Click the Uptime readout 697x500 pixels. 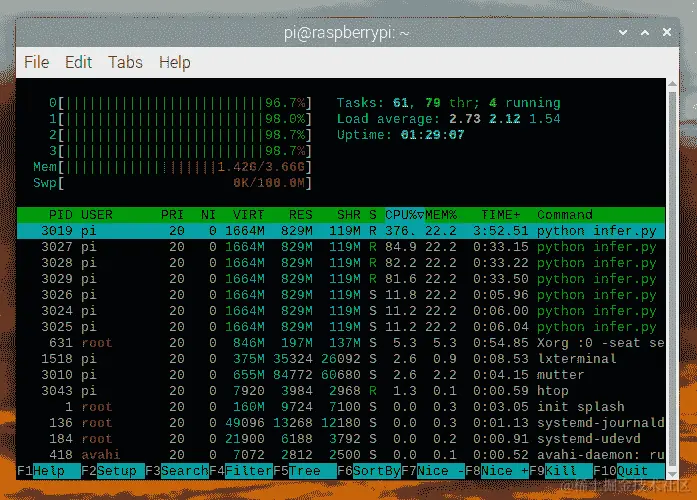(x=401, y=135)
